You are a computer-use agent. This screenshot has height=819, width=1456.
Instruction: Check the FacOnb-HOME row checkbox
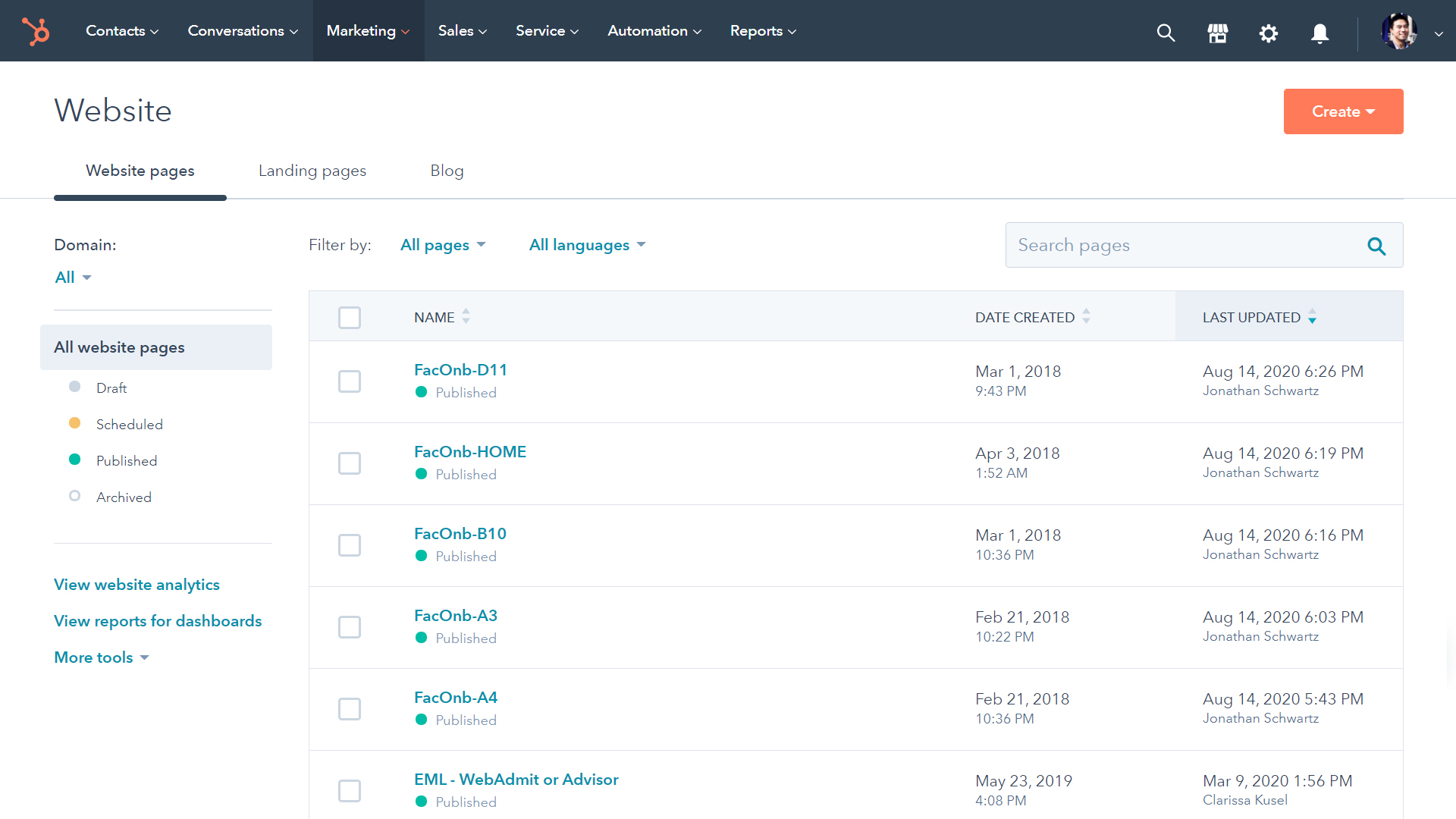point(350,463)
